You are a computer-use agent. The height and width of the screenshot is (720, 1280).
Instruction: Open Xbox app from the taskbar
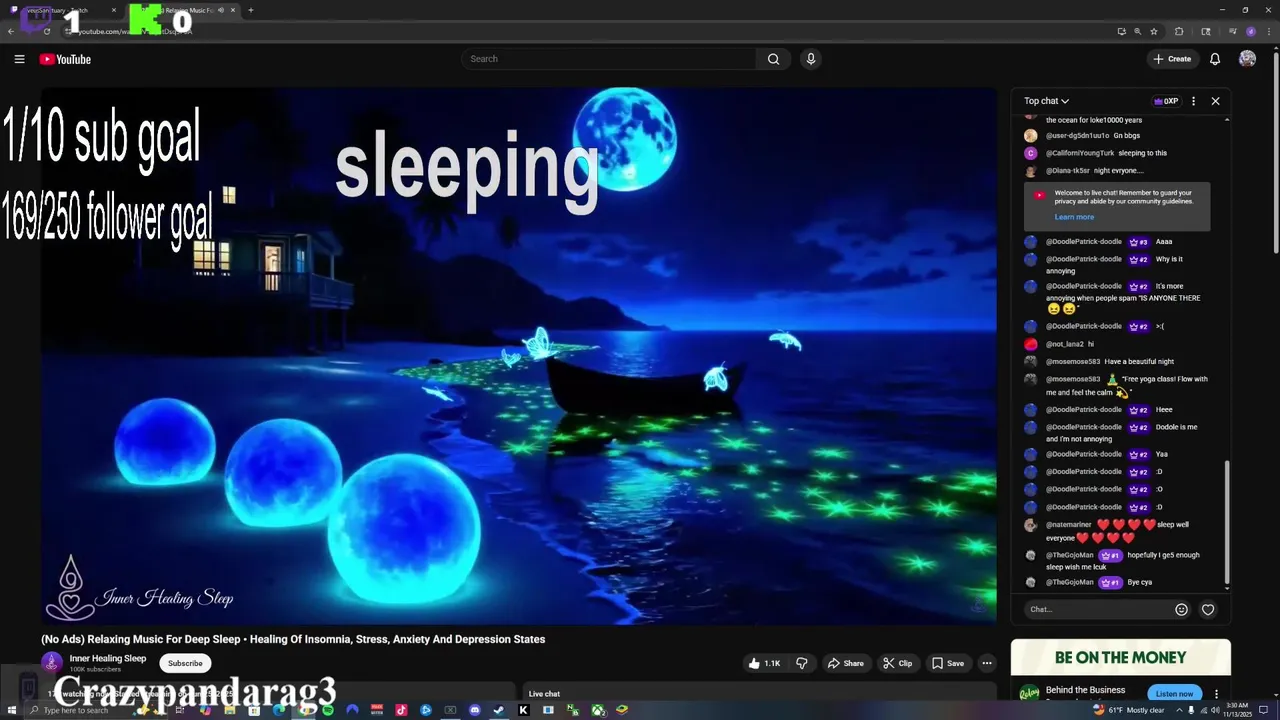[x=597, y=710]
